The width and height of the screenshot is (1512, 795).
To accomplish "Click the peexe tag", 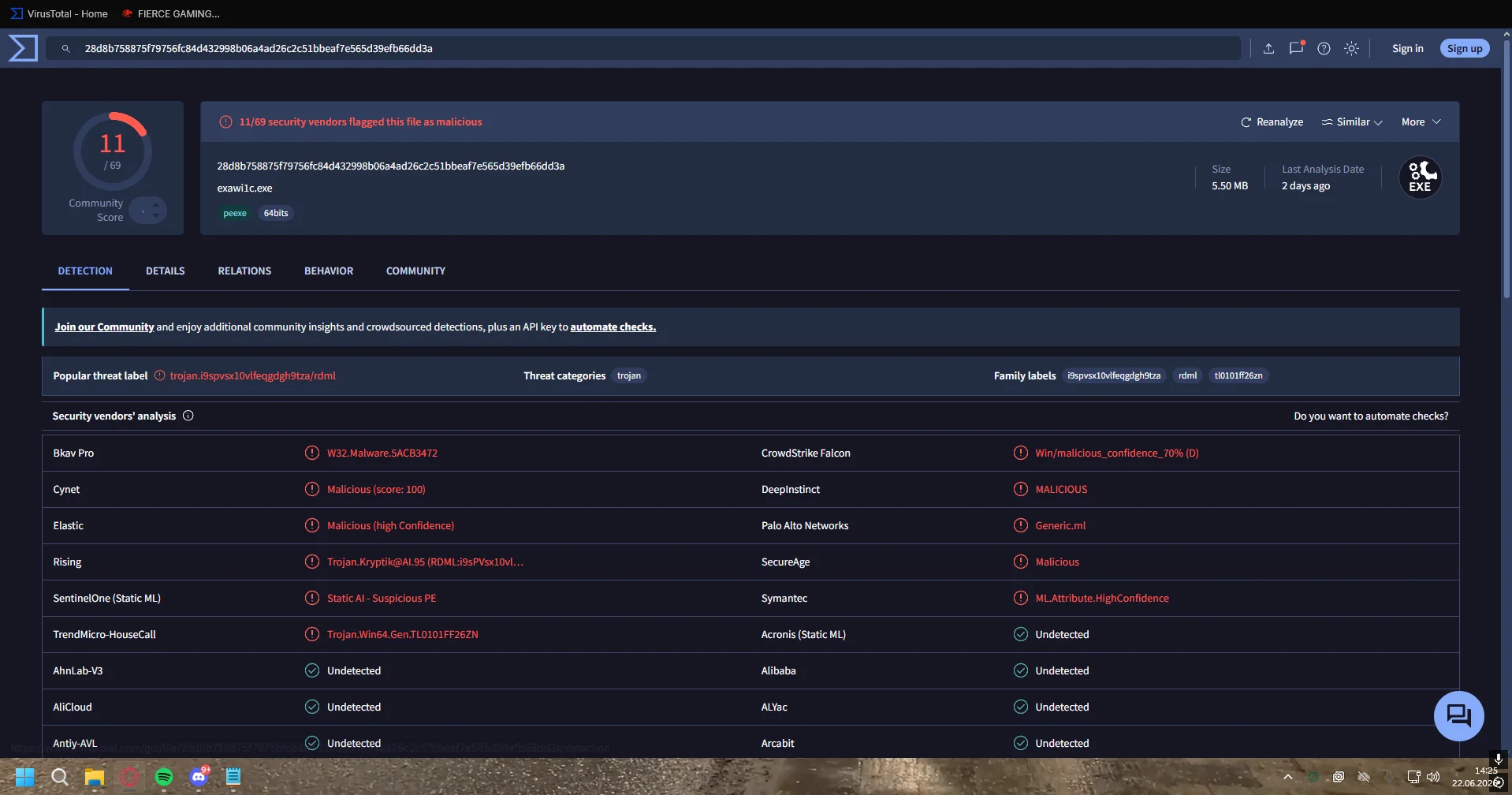I will coord(235,213).
